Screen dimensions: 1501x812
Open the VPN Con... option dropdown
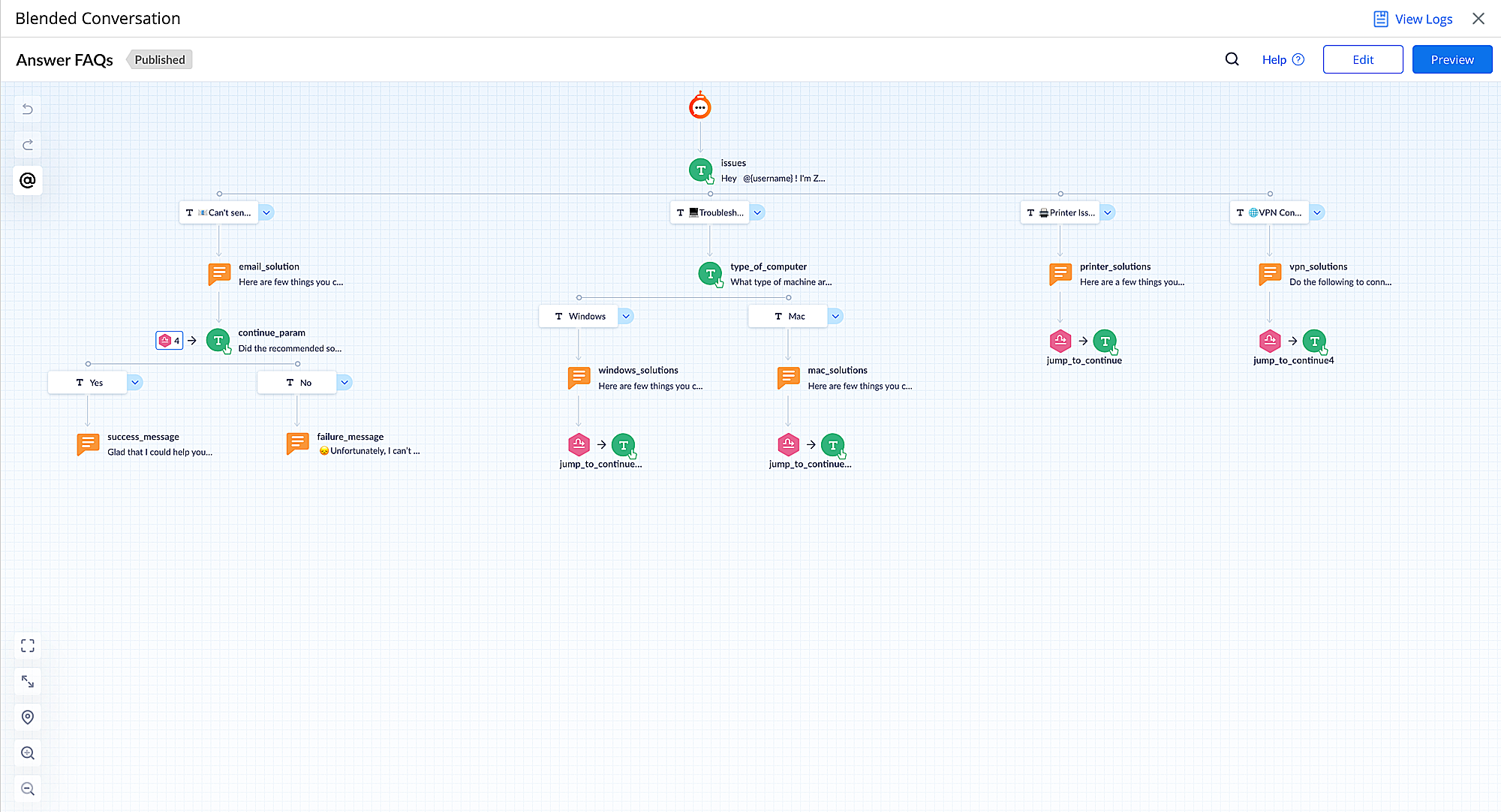pyautogui.click(x=1316, y=212)
